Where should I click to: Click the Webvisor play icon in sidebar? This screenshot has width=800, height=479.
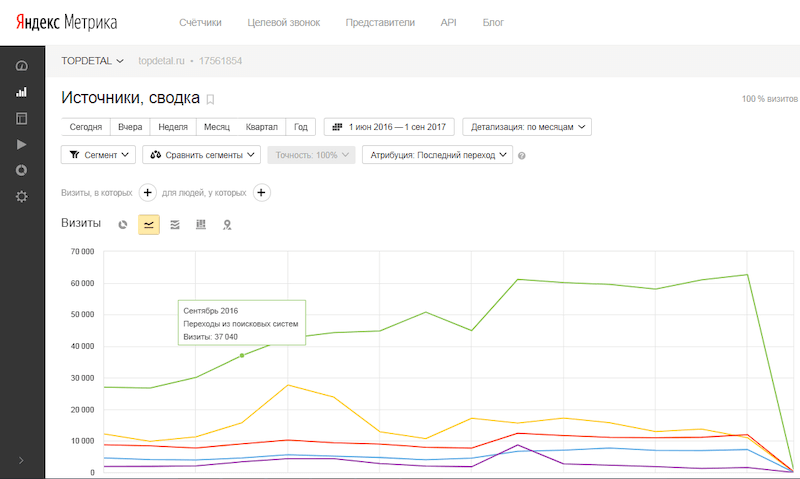22,144
